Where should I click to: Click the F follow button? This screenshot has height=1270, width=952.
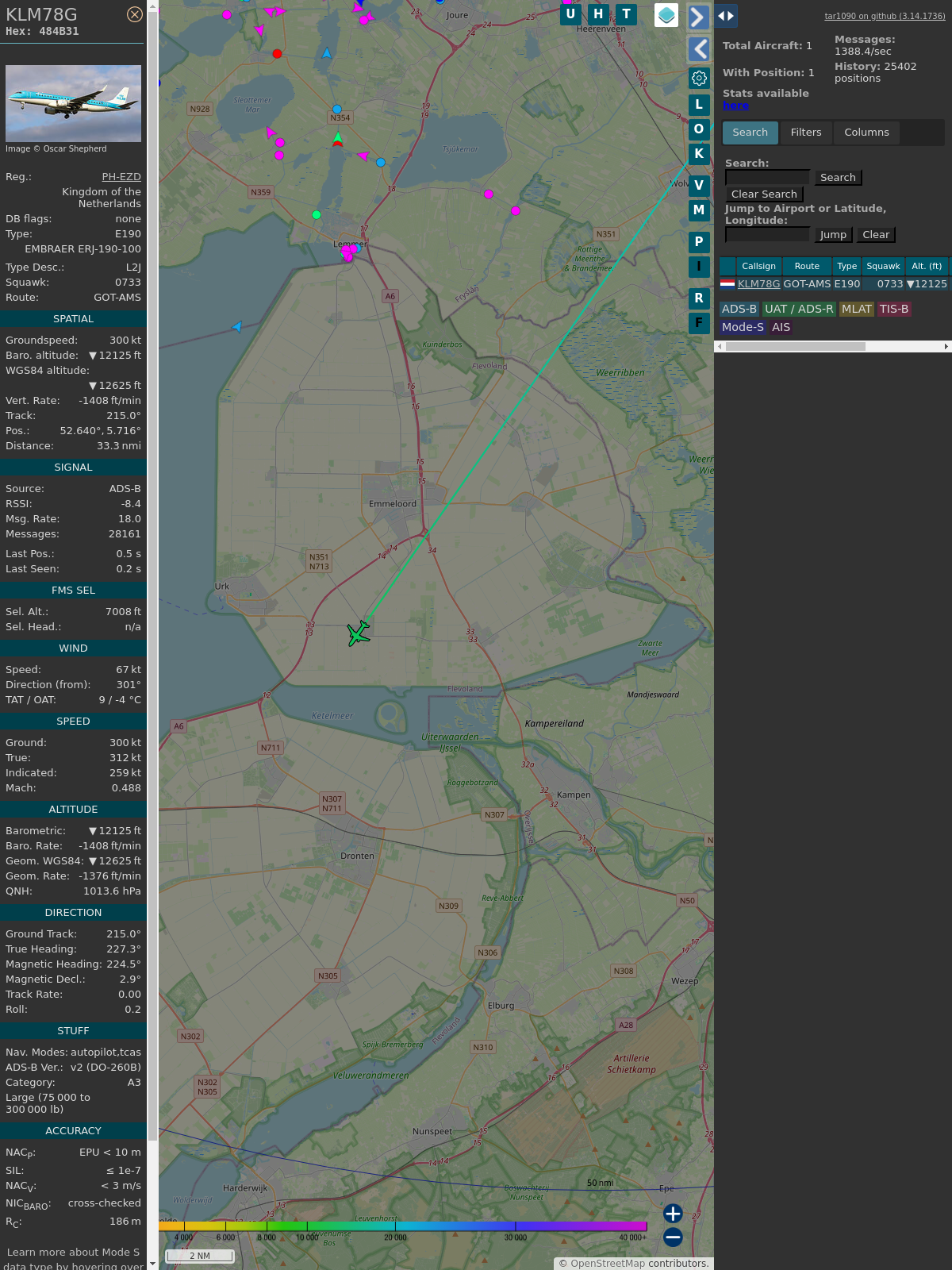(x=699, y=322)
